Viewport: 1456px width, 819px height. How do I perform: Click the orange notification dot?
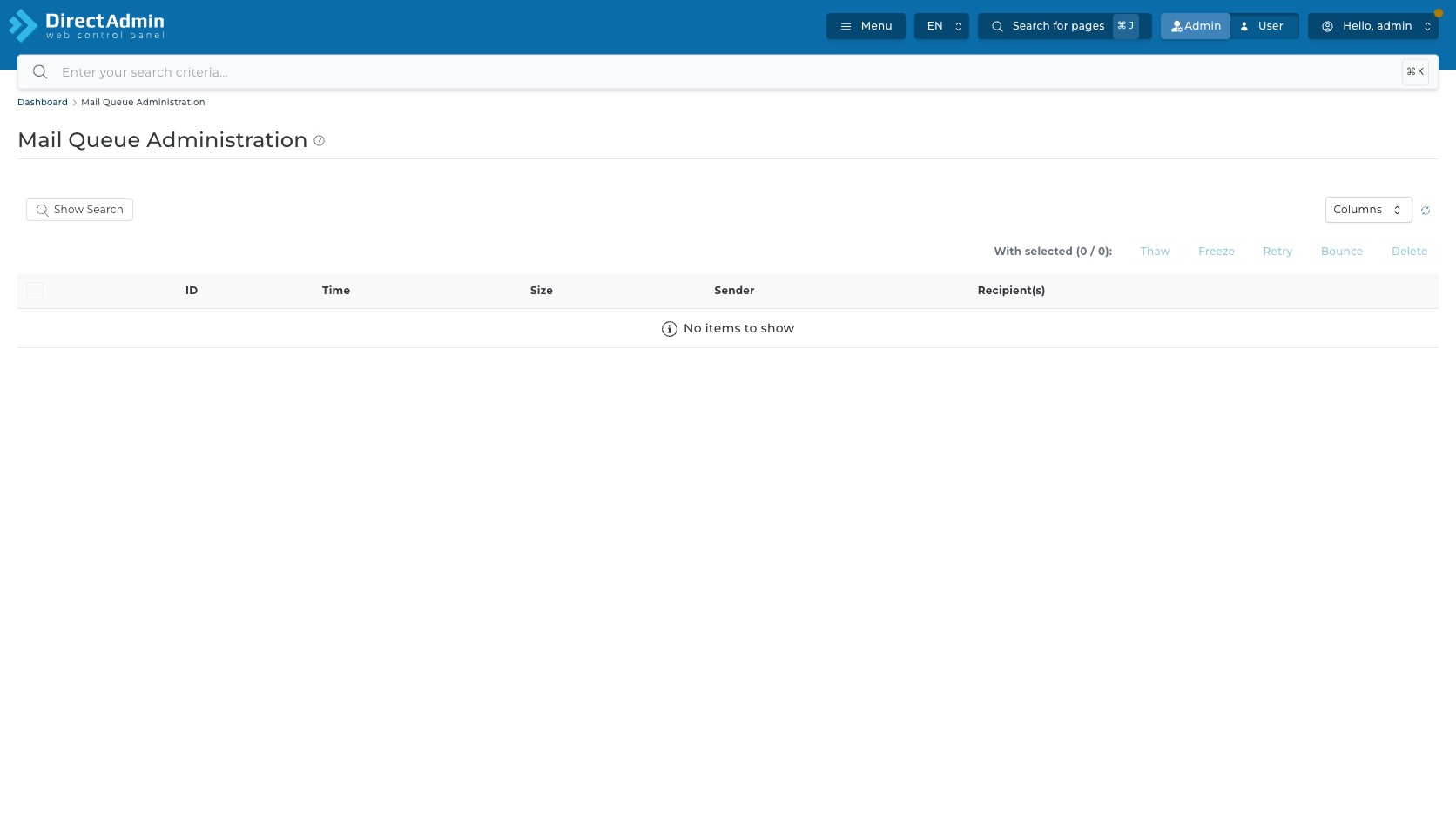[x=1439, y=13]
